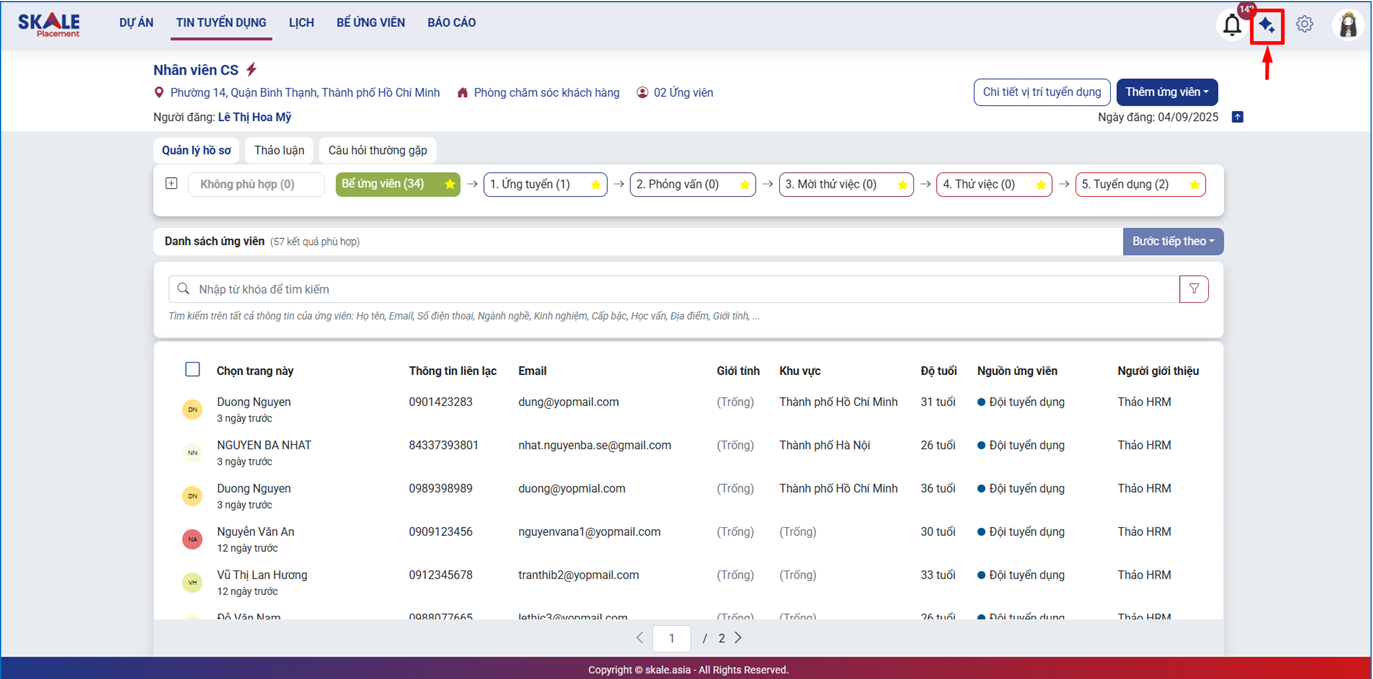
Task: Switch to the Thảo luận tab
Action: (x=279, y=151)
